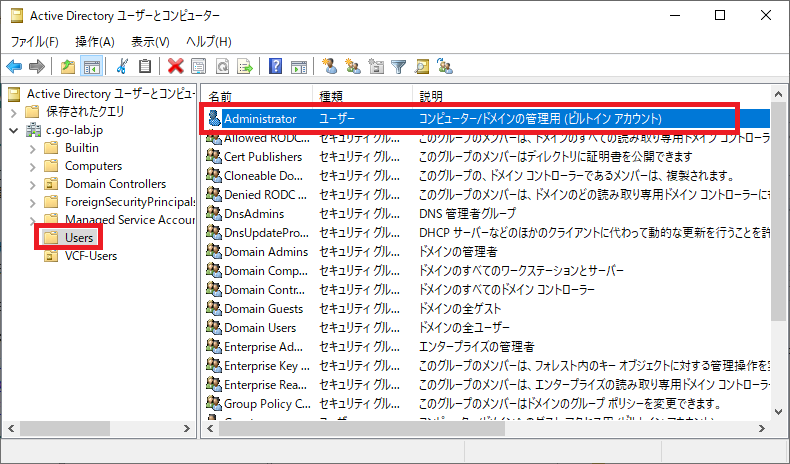
Task: Click the Domain Comp... group icon
Action: click(x=214, y=271)
